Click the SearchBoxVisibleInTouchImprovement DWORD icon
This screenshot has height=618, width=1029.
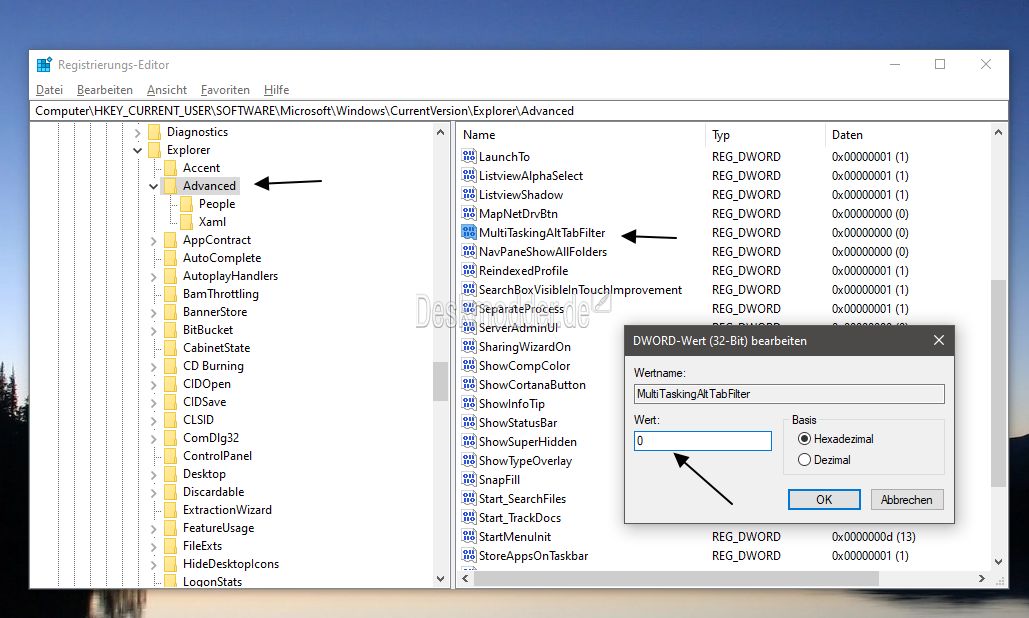(x=469, y=289)
